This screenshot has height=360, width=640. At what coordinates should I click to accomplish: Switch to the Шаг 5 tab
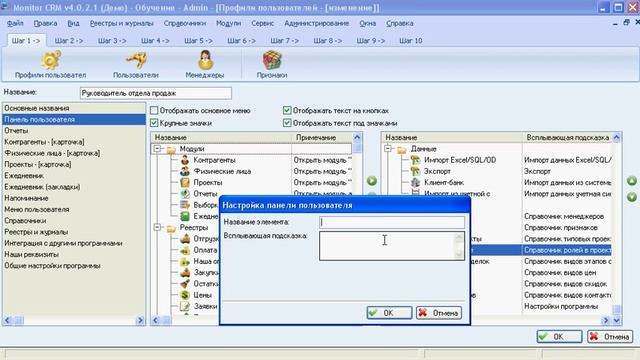click(198, 40)
